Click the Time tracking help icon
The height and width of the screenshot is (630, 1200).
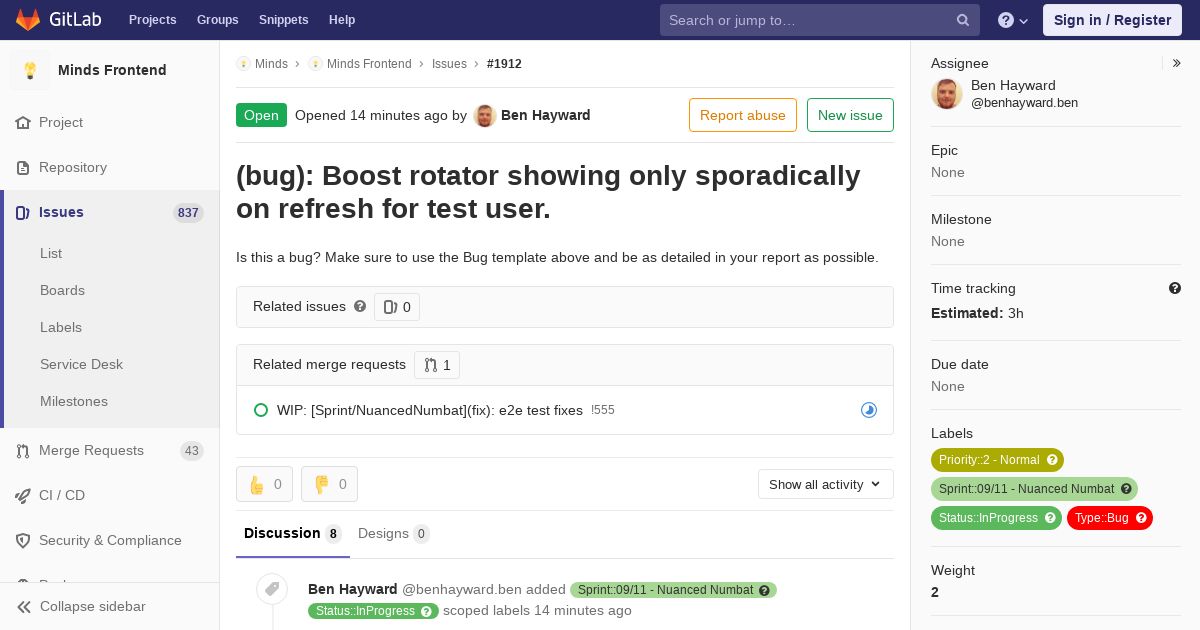1175,288
